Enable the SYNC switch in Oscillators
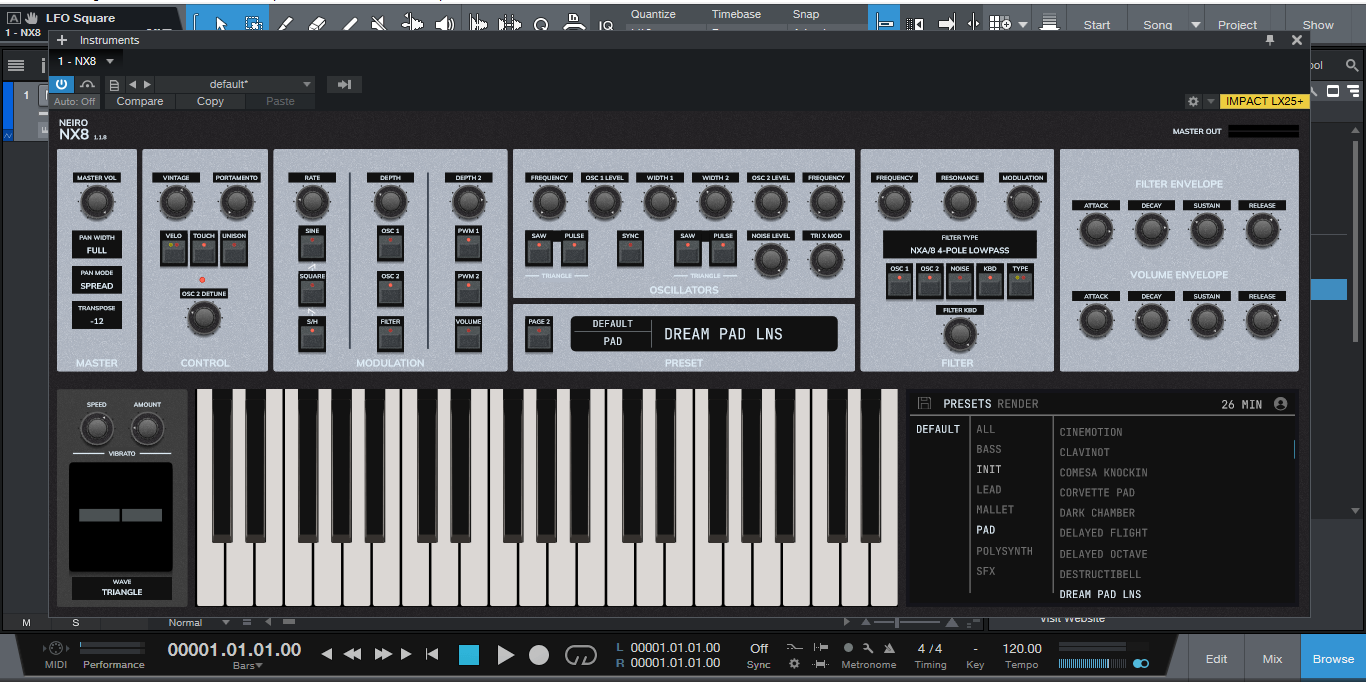The image size is (1366, 682). (x=630, y=250)
